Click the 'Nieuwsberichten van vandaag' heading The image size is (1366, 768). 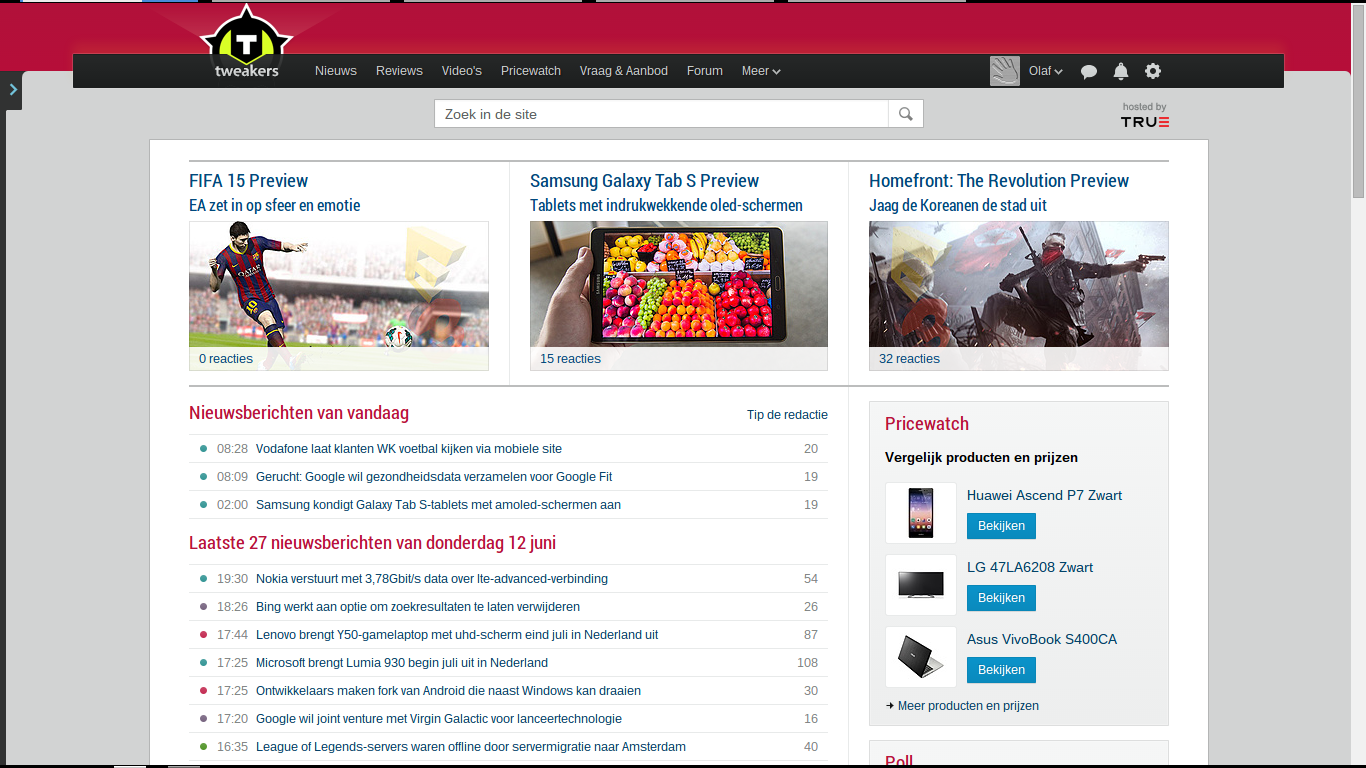coord(299,413)
